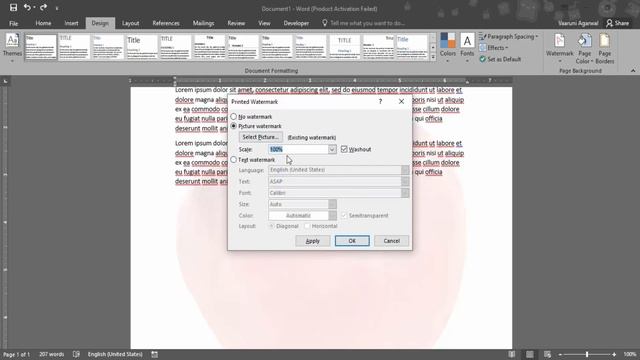Image resolution: width=640 pixels, height=360 pixels.
Task: Click English (United States) in status bar
Action: pos(115,354)
